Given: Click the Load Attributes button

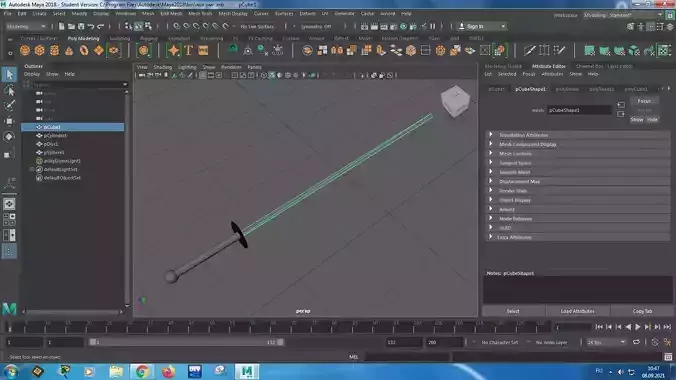Looking at the screenshot, I should [x=577, y=311].
